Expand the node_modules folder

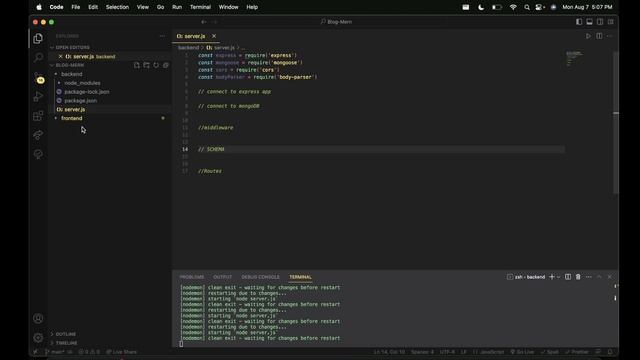82,83
